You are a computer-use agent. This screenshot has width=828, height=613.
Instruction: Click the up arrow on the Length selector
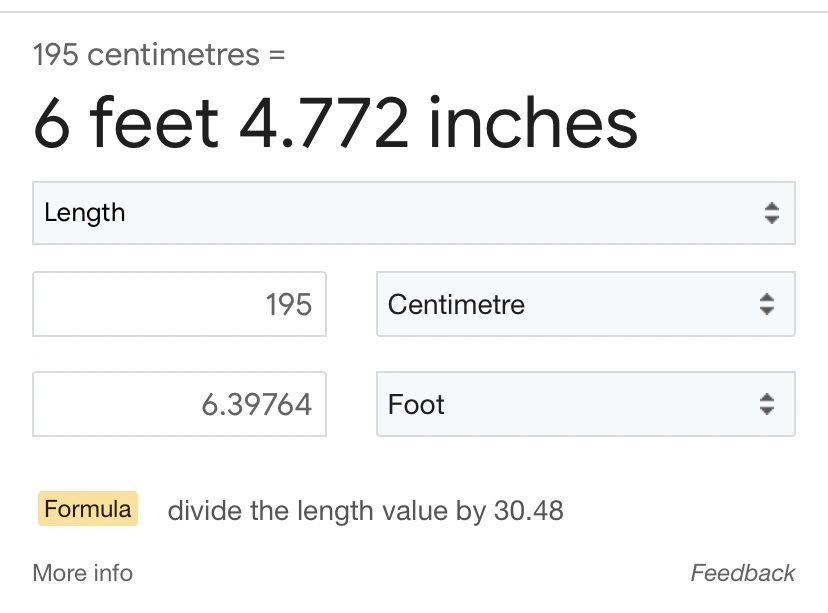pyautogui.click(x=771, y=206)
